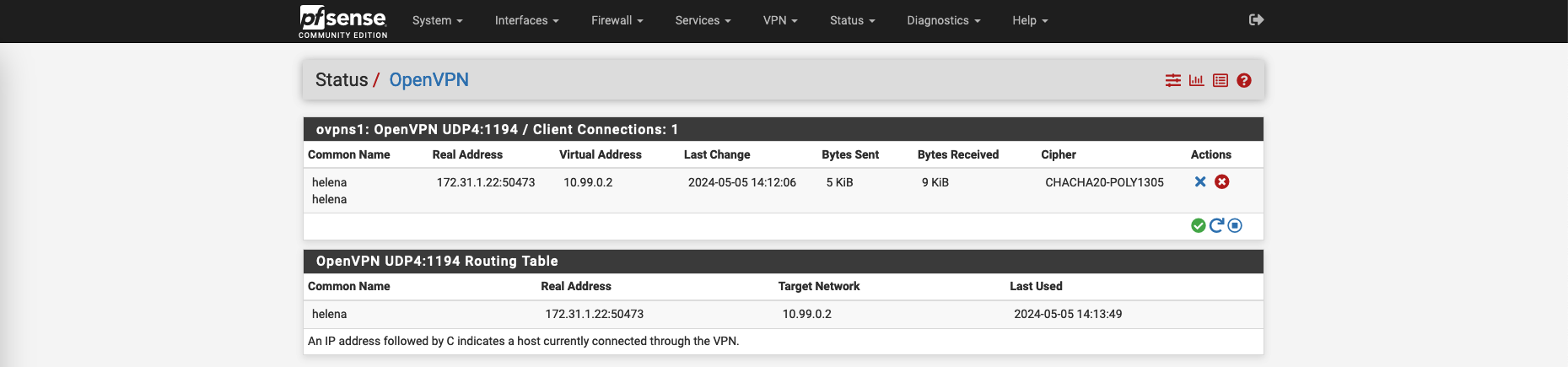Image resolution: width=1568 pixels, height=367 pixels.
Task: Go to pfSense home via logo
Action: pos(343,21)
